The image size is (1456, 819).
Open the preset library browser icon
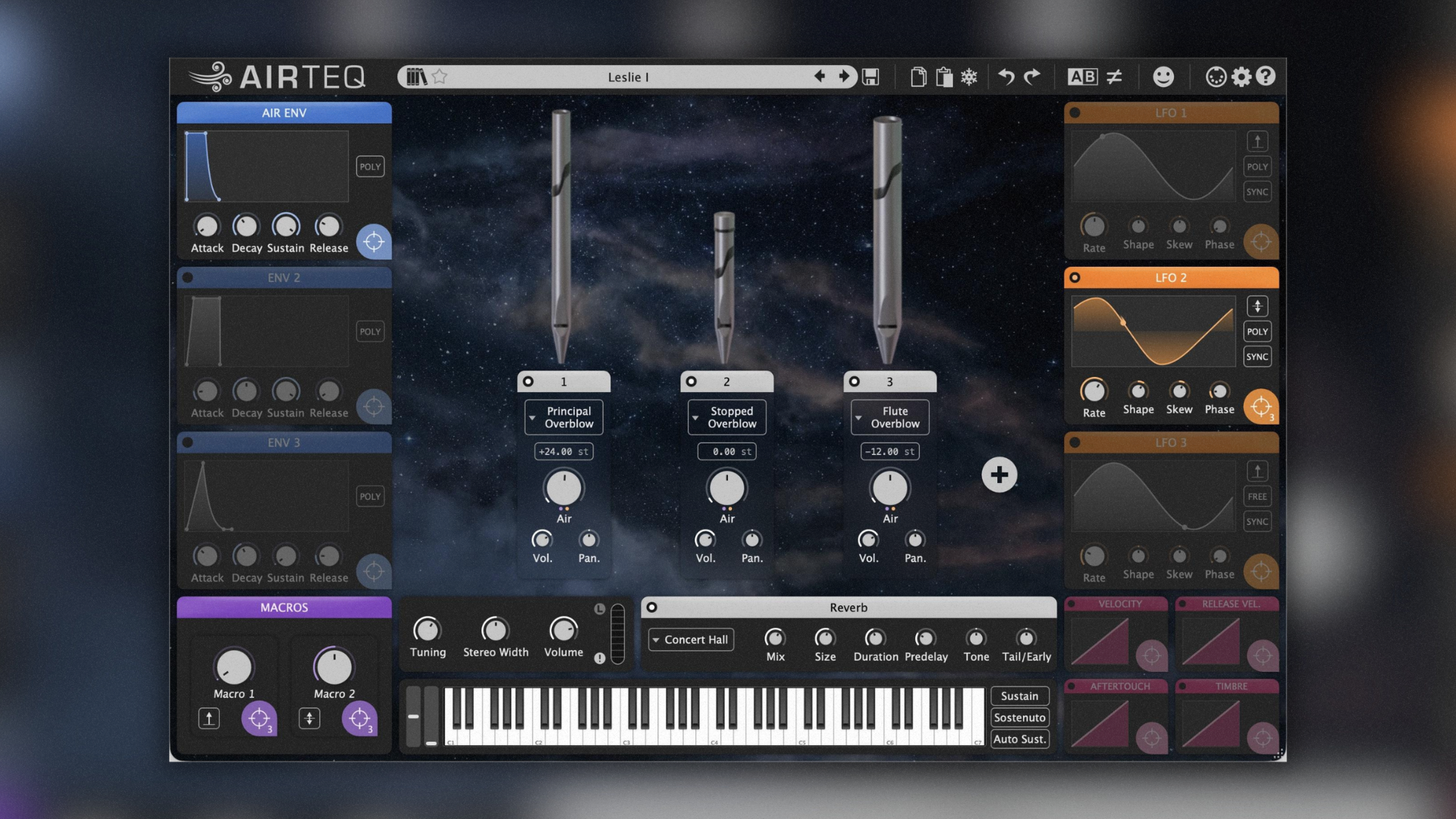click(416, 77)
